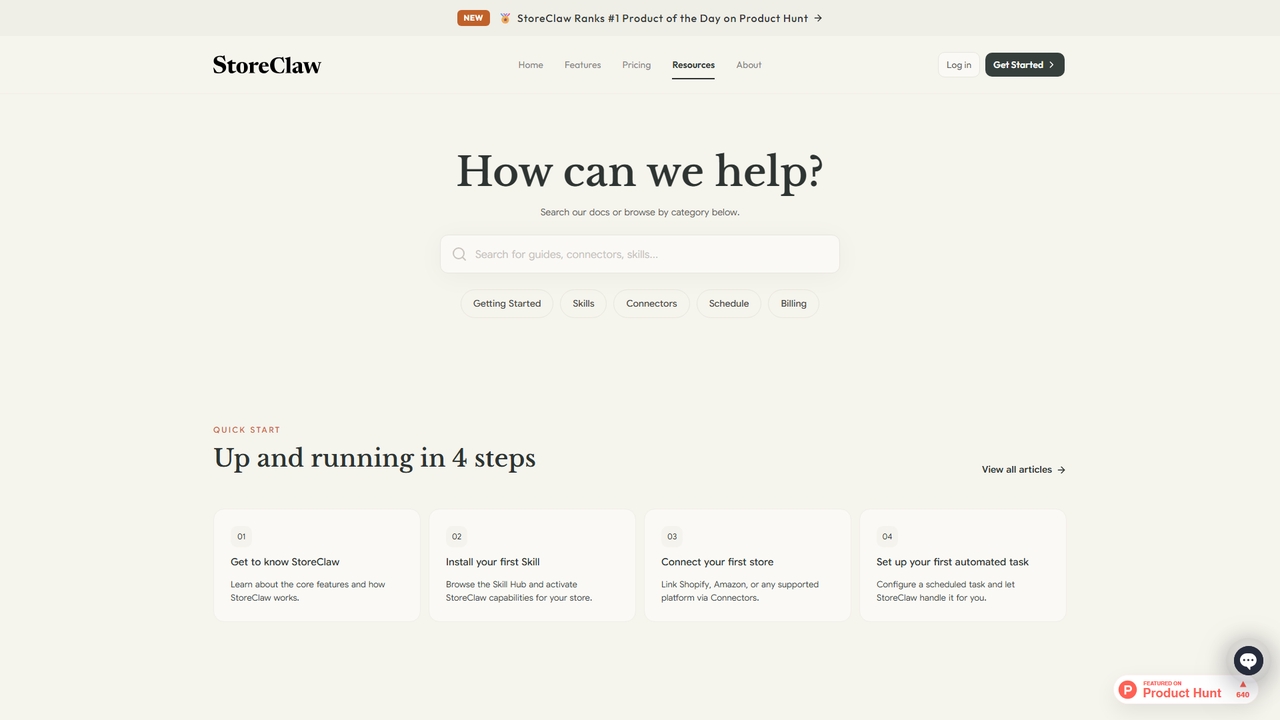This screenshot has height=720, width=1280.
Task: Open the View all articles link
Action: [x=1024, y=470]
